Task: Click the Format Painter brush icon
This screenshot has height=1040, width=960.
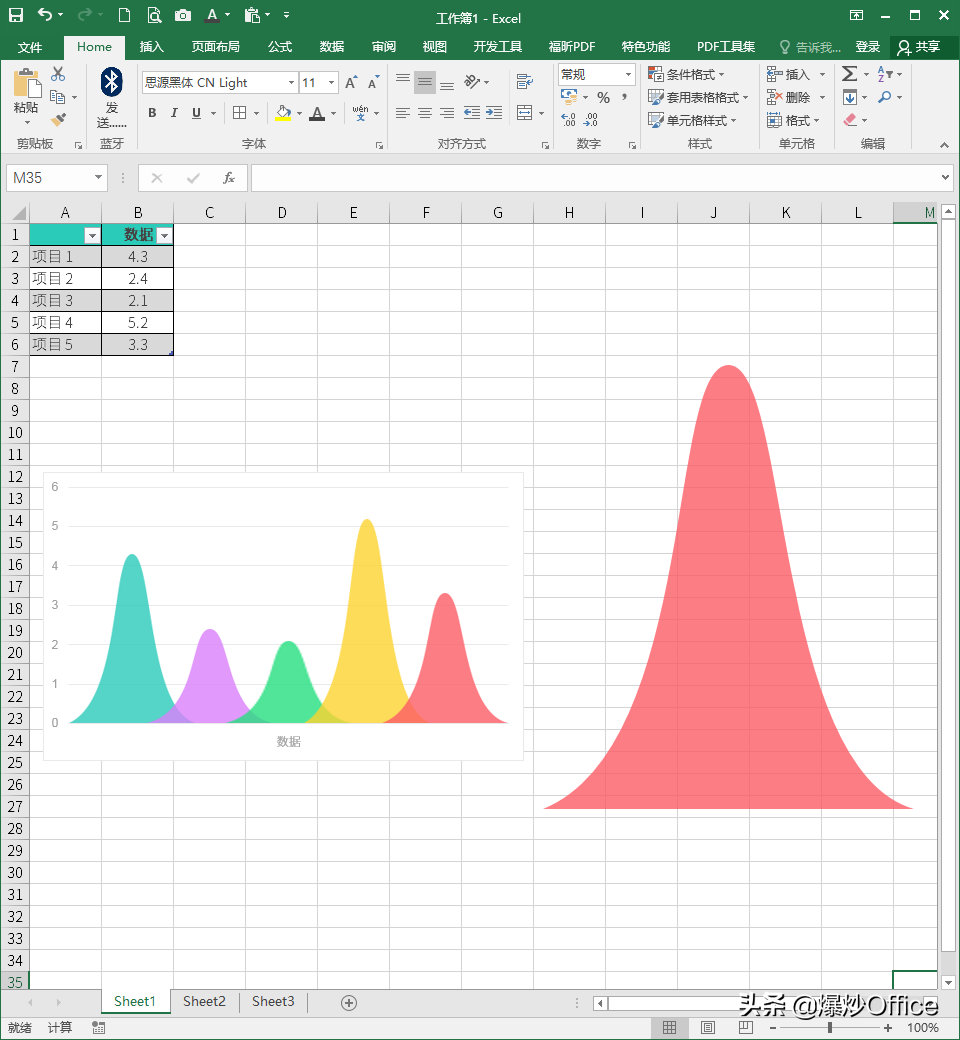Action: (58, 119)
